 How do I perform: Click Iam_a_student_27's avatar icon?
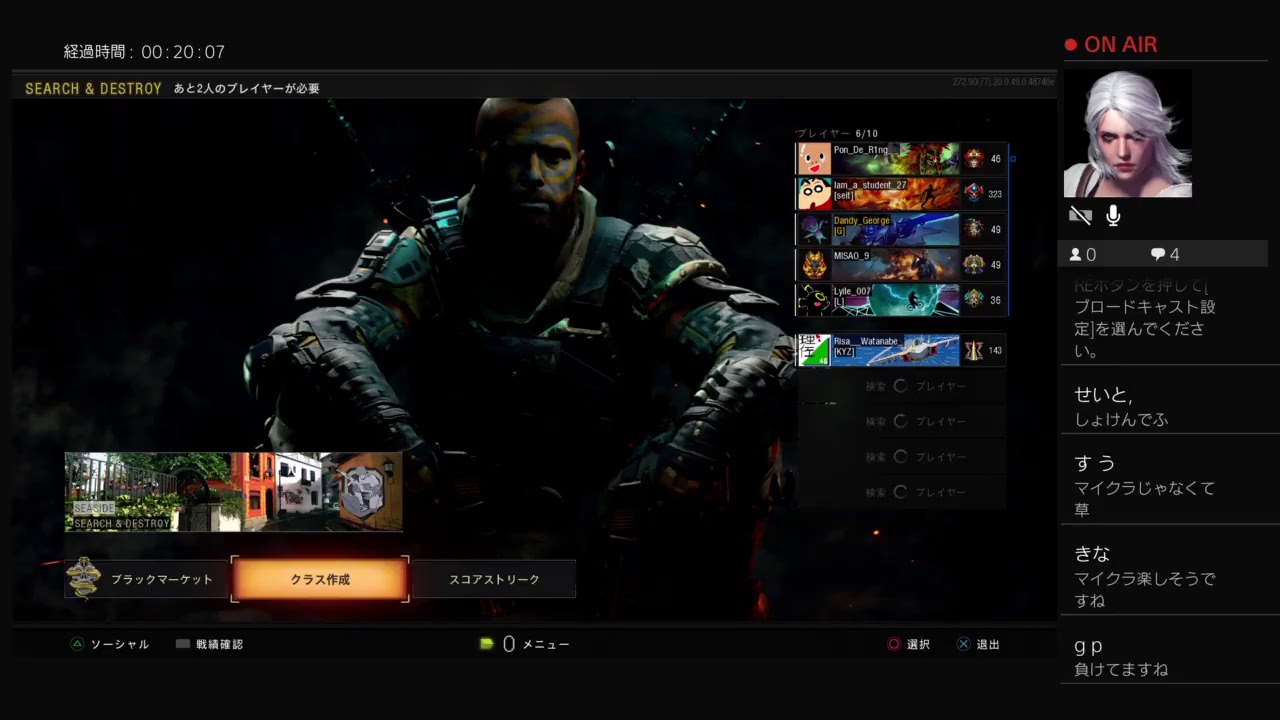tap(814, 193)
